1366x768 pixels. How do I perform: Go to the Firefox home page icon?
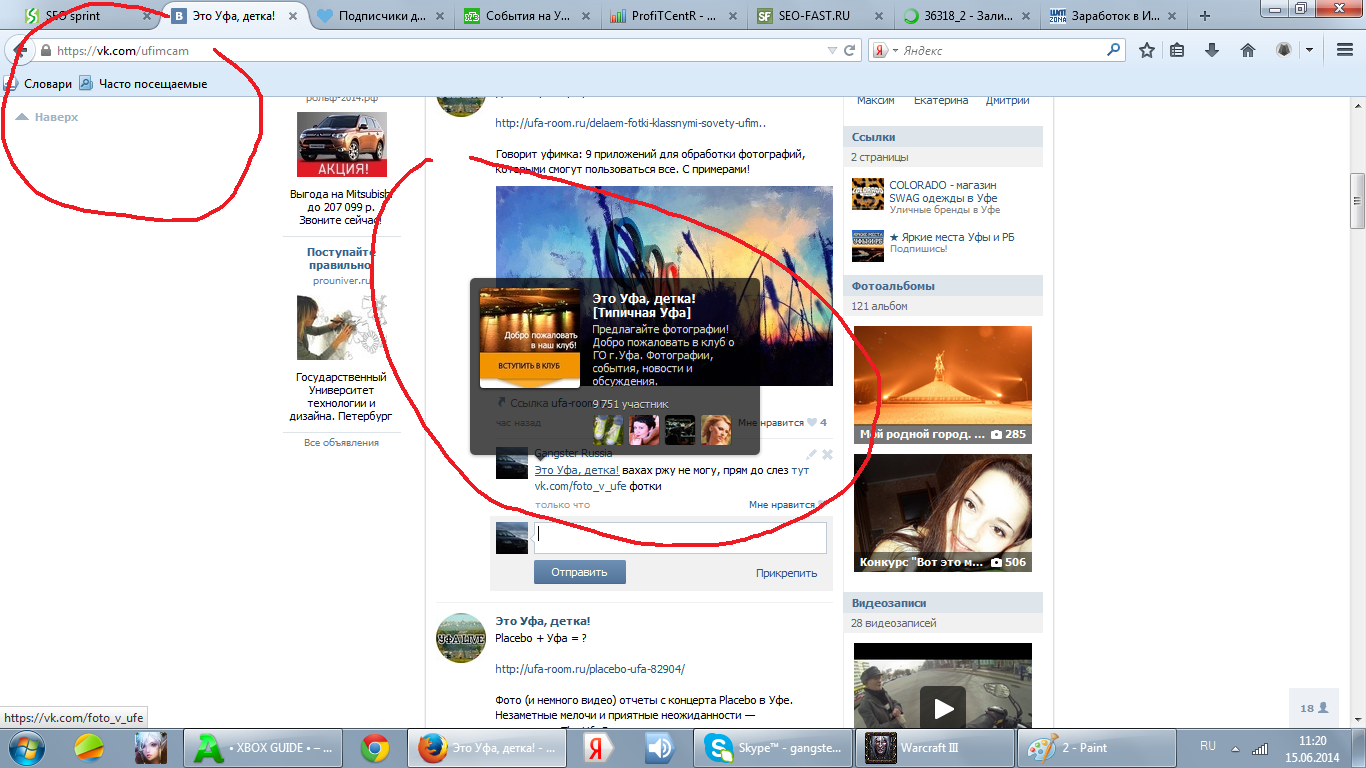tap(1247, 50)
